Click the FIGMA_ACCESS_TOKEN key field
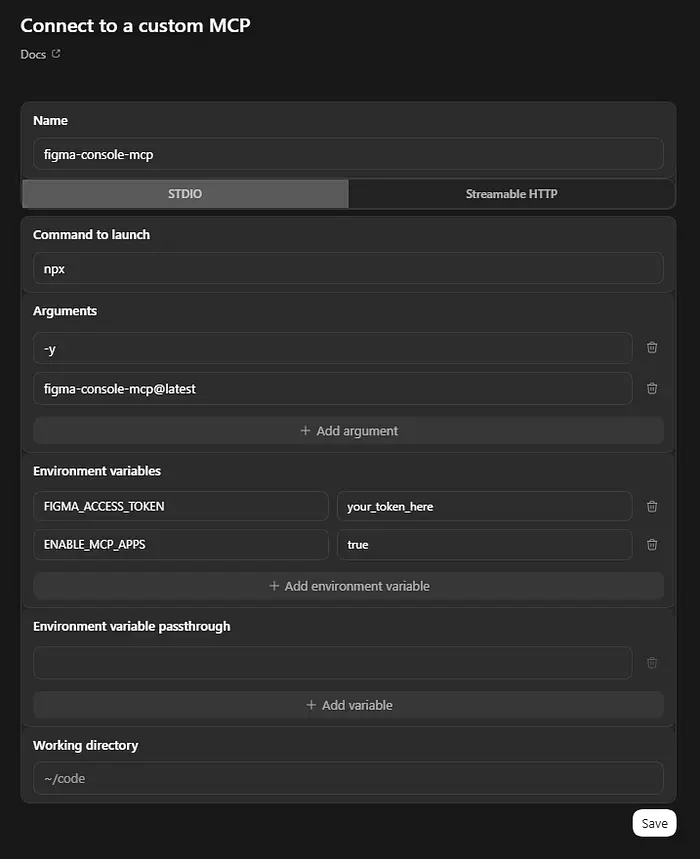This screenshot has width=700, height=859. pos(180,506)
